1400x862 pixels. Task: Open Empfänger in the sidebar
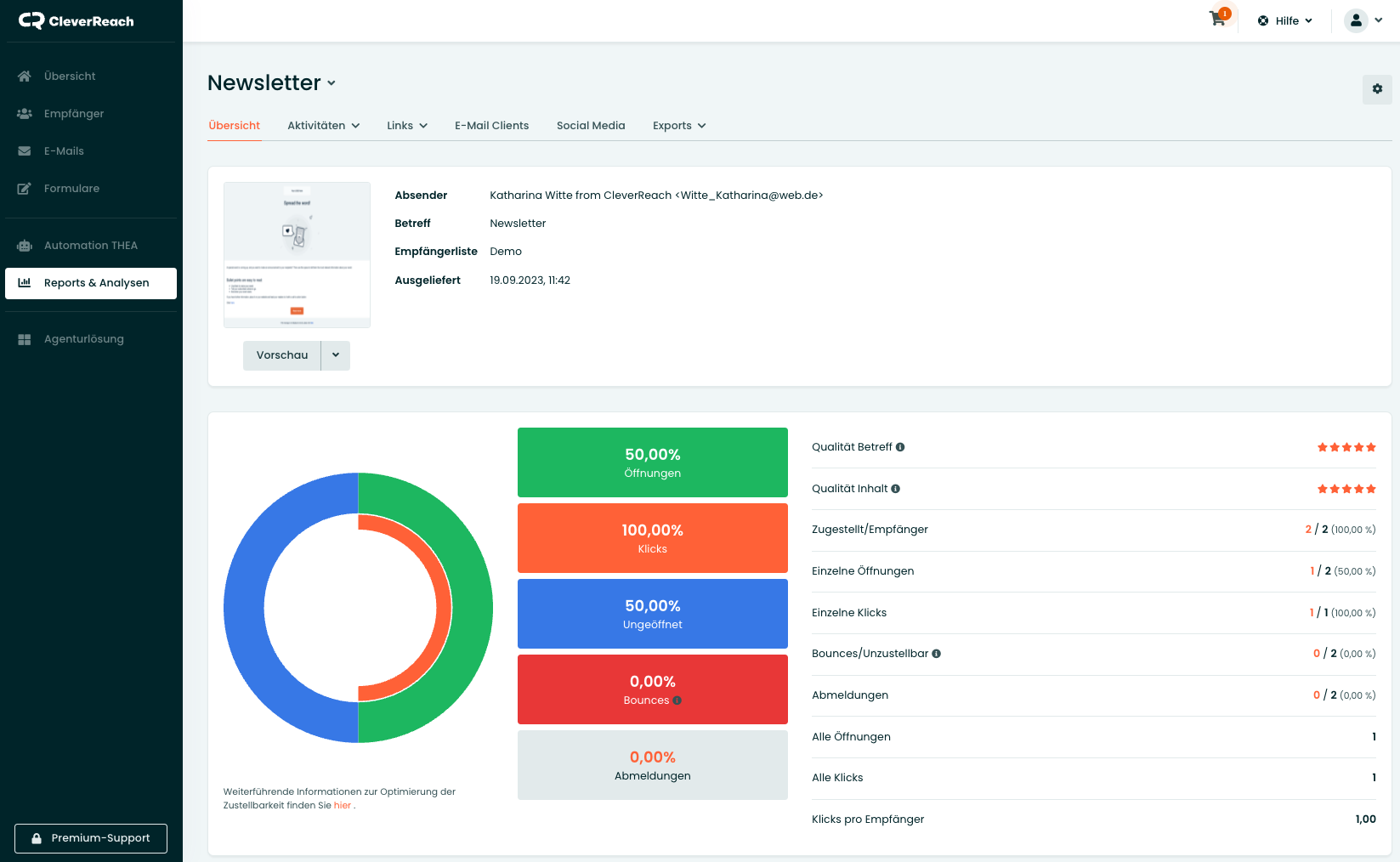[x=91, y=113]
